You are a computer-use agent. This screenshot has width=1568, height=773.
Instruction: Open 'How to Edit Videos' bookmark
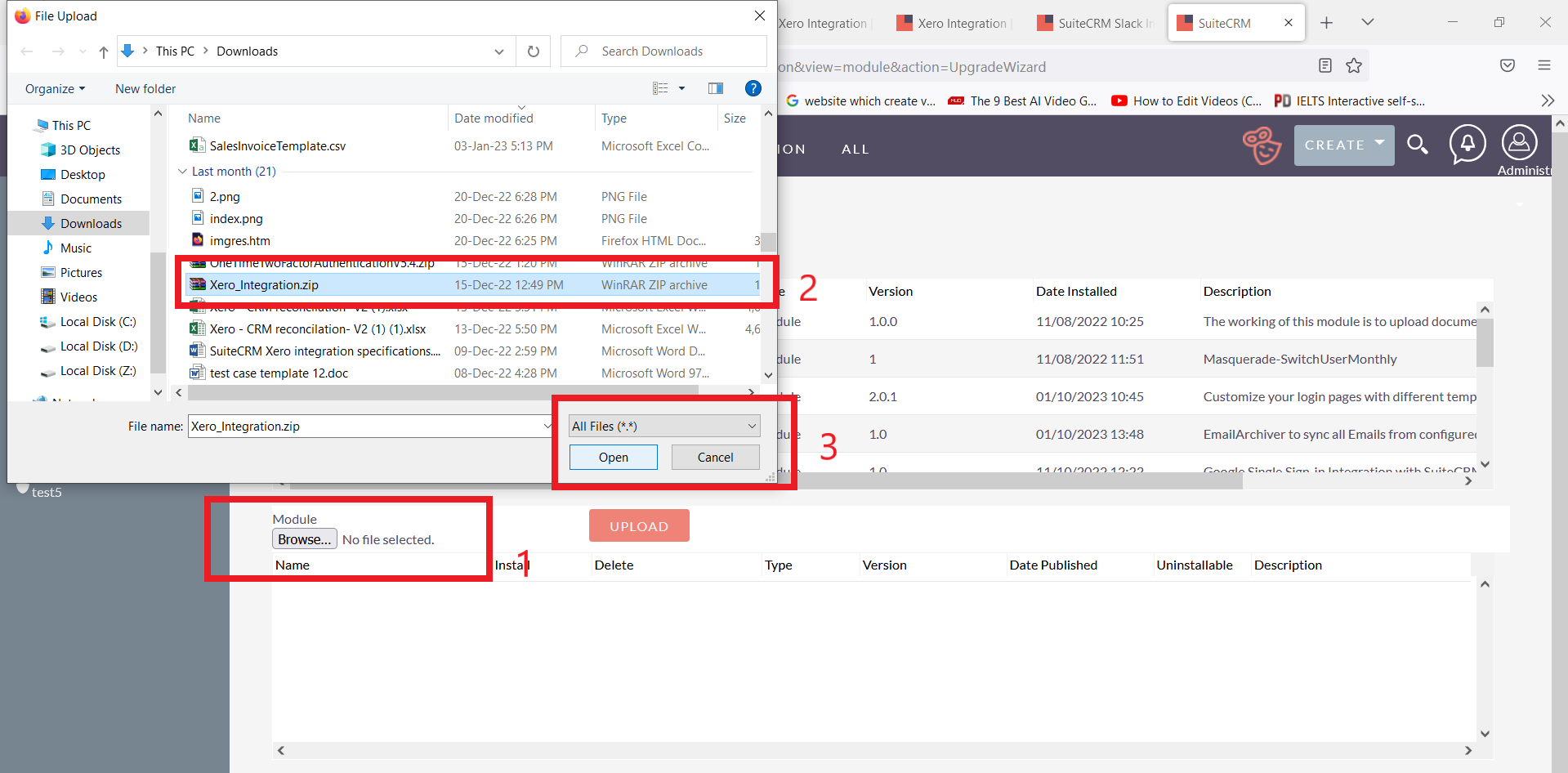(1186, 101)
